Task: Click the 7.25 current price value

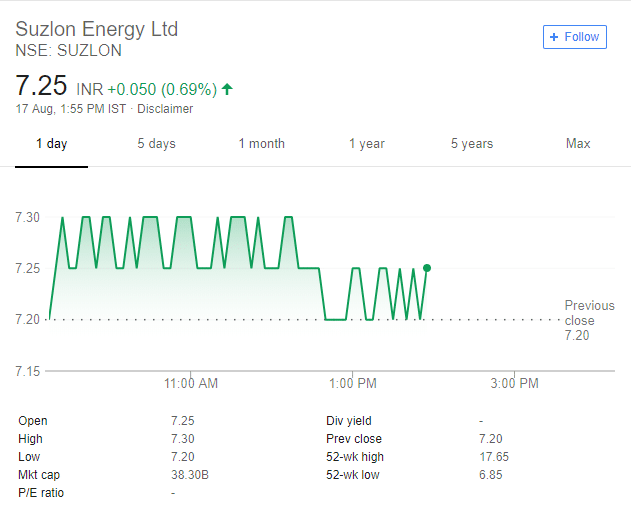Action: (41, 85)
